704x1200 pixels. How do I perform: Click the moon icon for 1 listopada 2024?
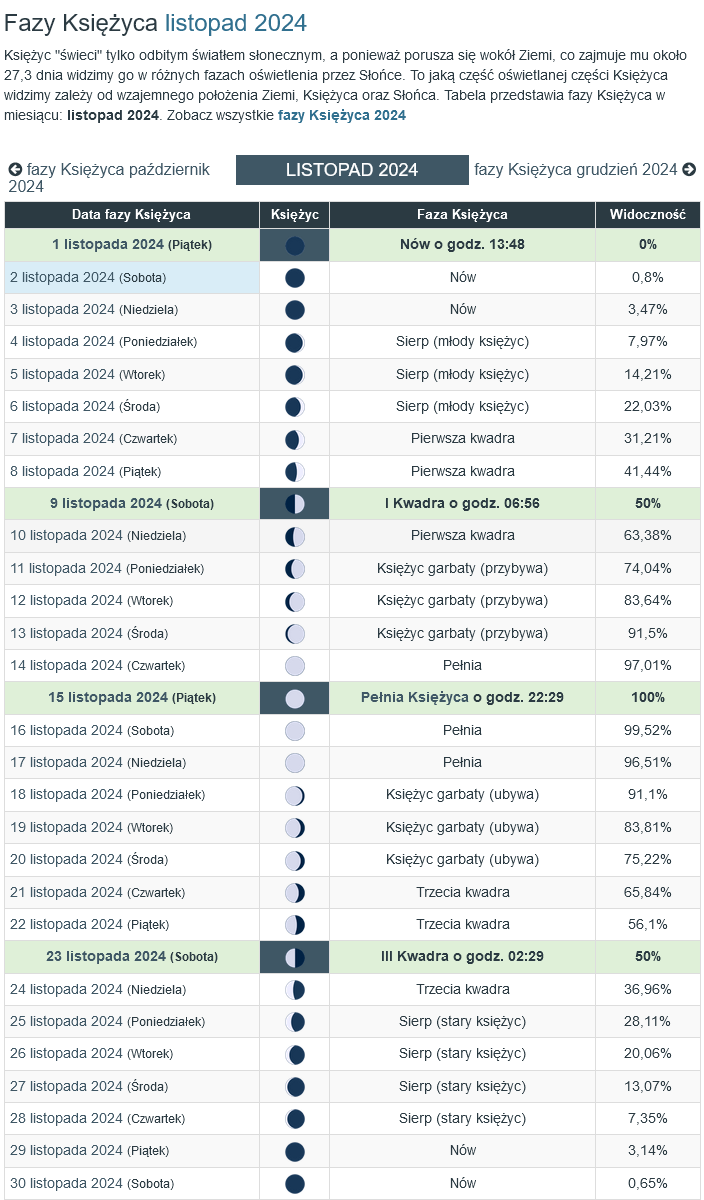pos(294,245)
